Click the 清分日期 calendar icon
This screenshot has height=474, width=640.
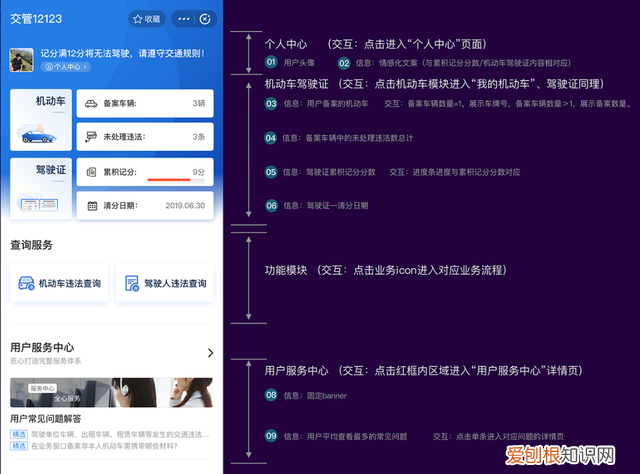tap(93, 206)
